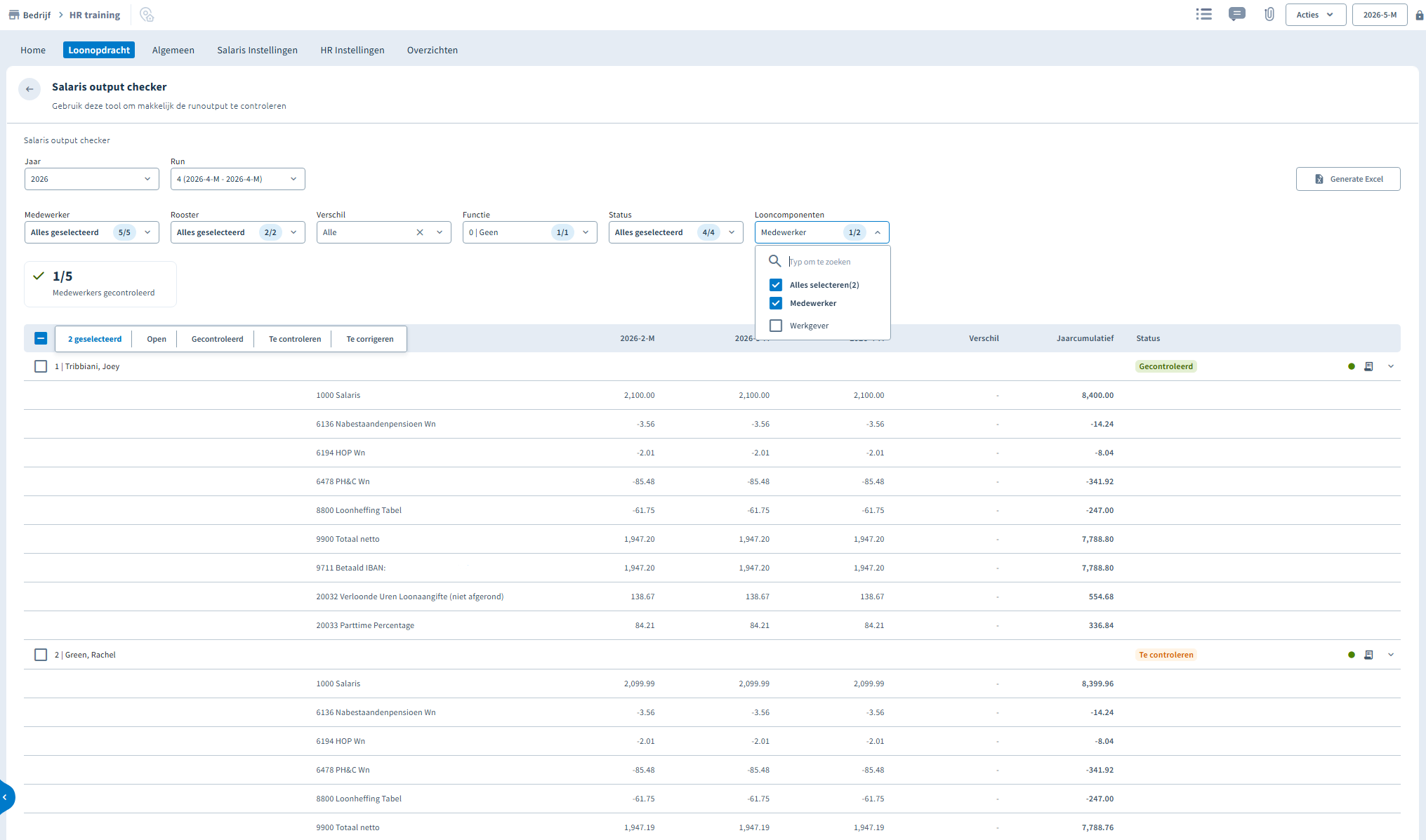Screen dimensions: 1426x840
Task: Toggle the select-all employees checkbox in table header
Action: [x=41, y=338]
